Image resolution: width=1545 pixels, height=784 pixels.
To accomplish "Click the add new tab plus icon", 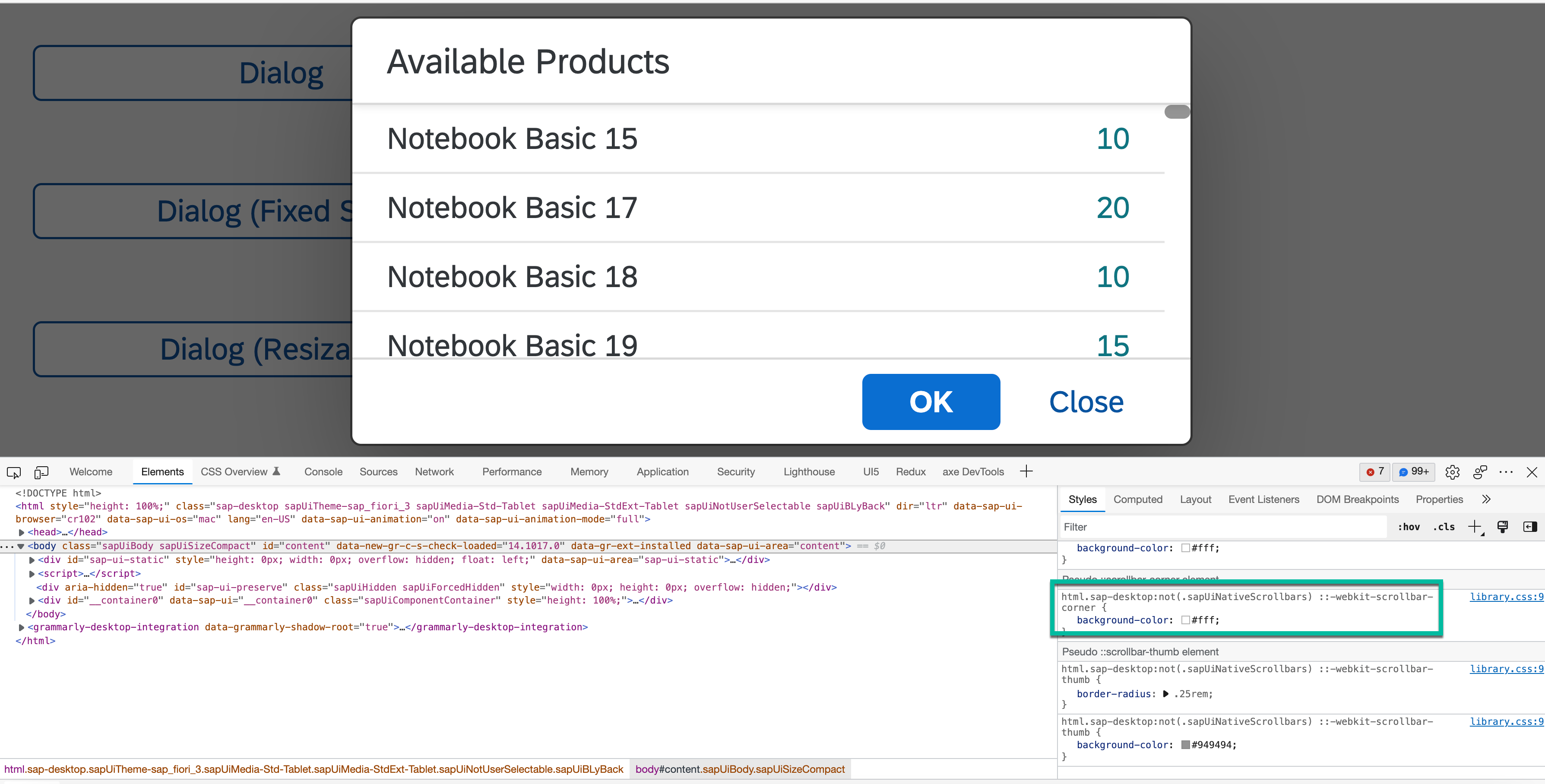I will (x=1026, y=471).
